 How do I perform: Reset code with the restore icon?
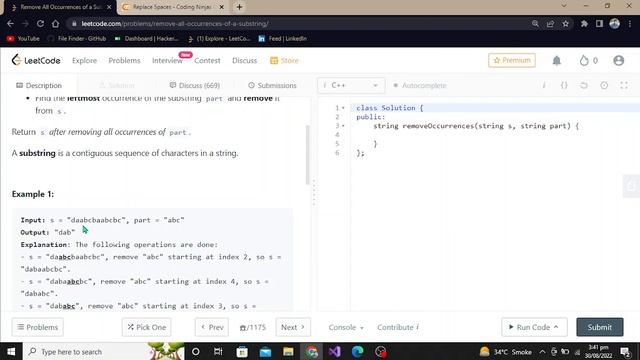tap(584, 85)
